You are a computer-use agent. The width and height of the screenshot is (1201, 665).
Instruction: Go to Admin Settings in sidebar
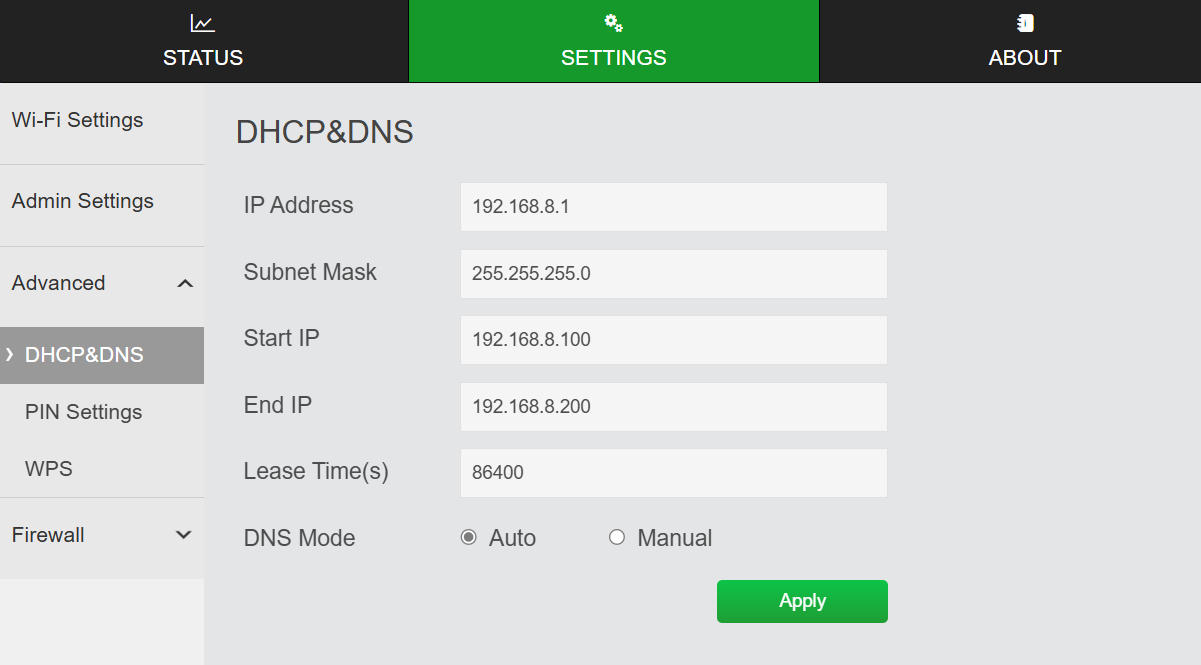pos(83,201)
